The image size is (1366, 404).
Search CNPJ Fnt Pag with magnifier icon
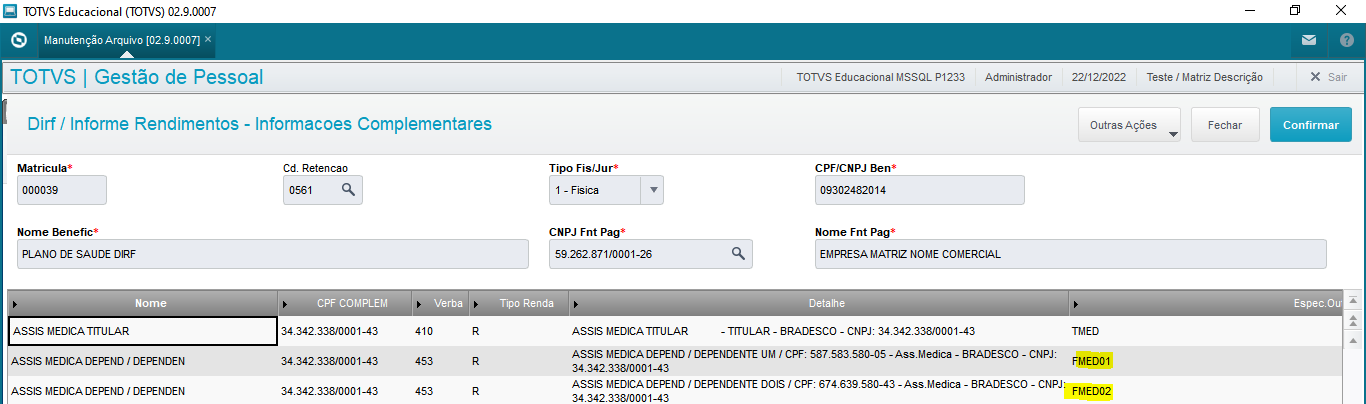coord(738,254)
